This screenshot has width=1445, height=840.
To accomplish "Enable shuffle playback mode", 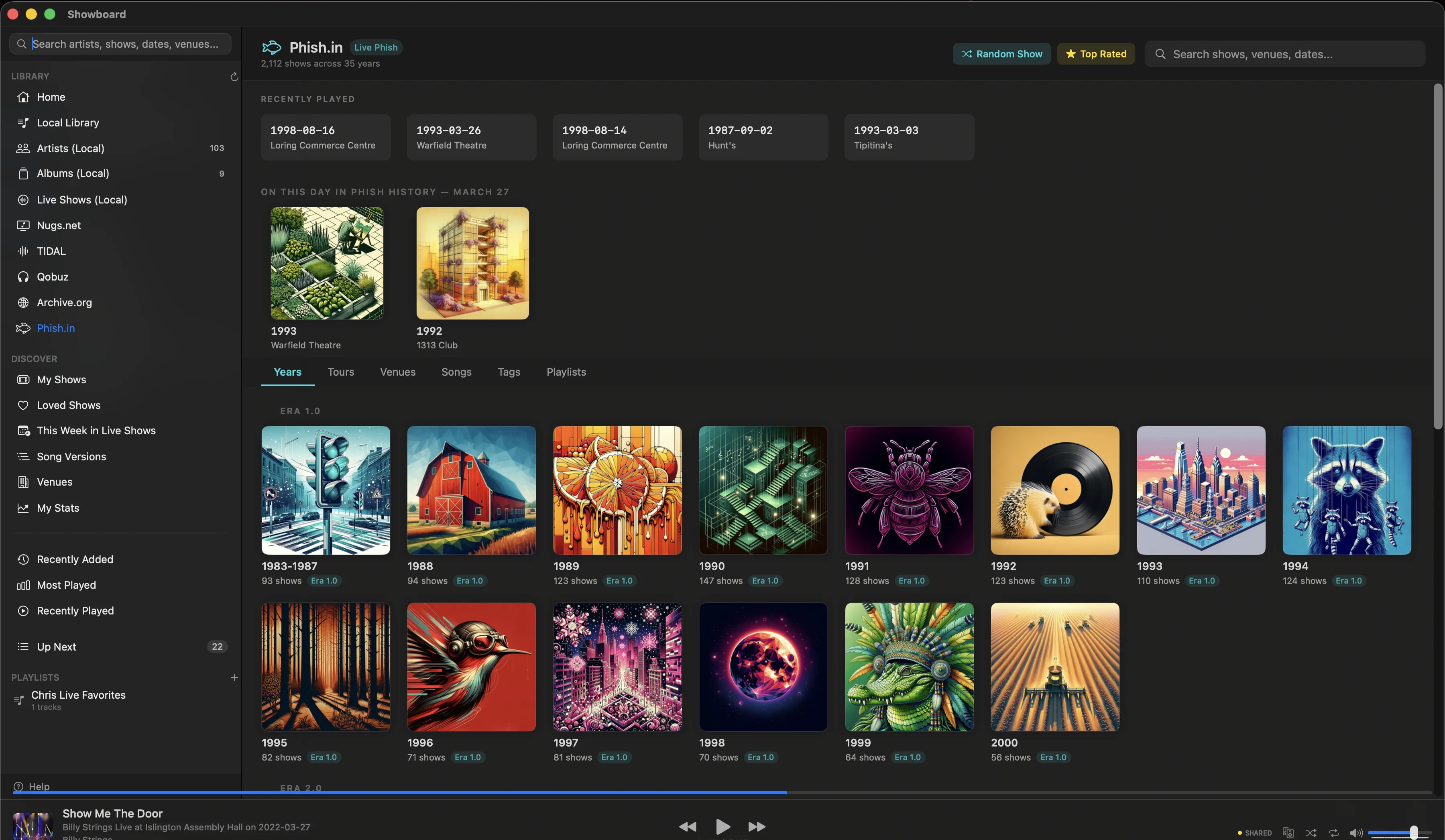I will (1311, 832).
